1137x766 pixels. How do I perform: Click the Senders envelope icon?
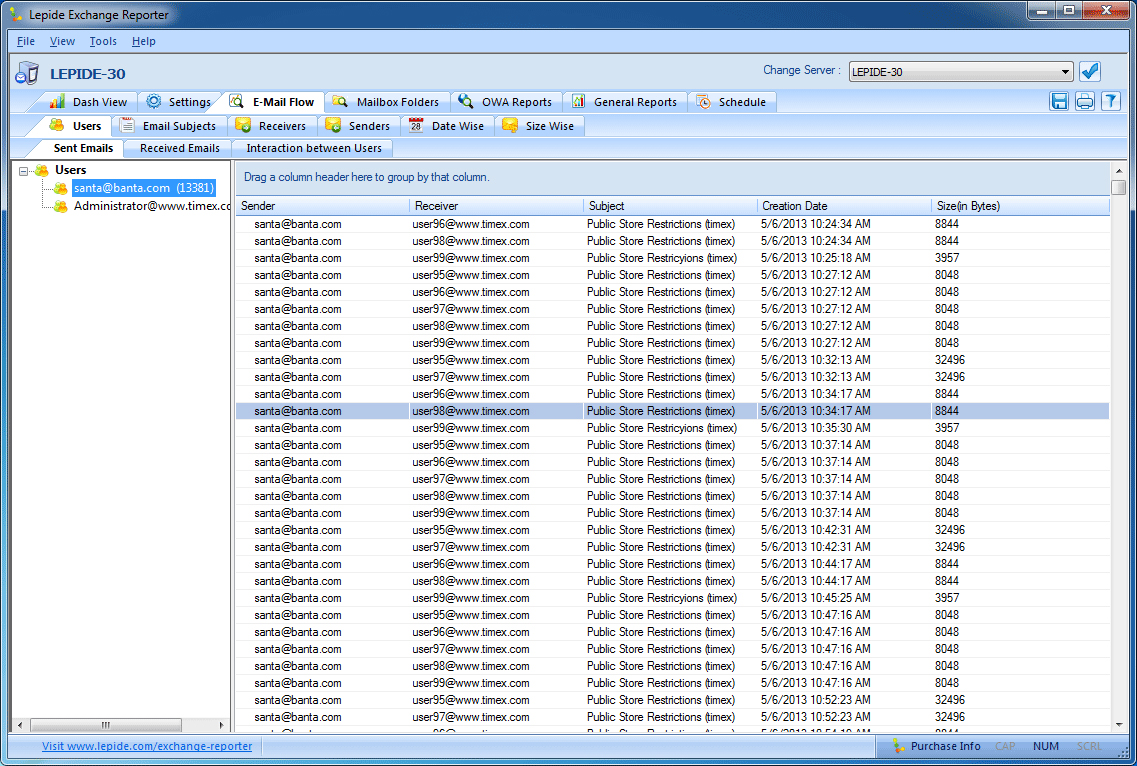pyautogui.click(x=334, y=125)
